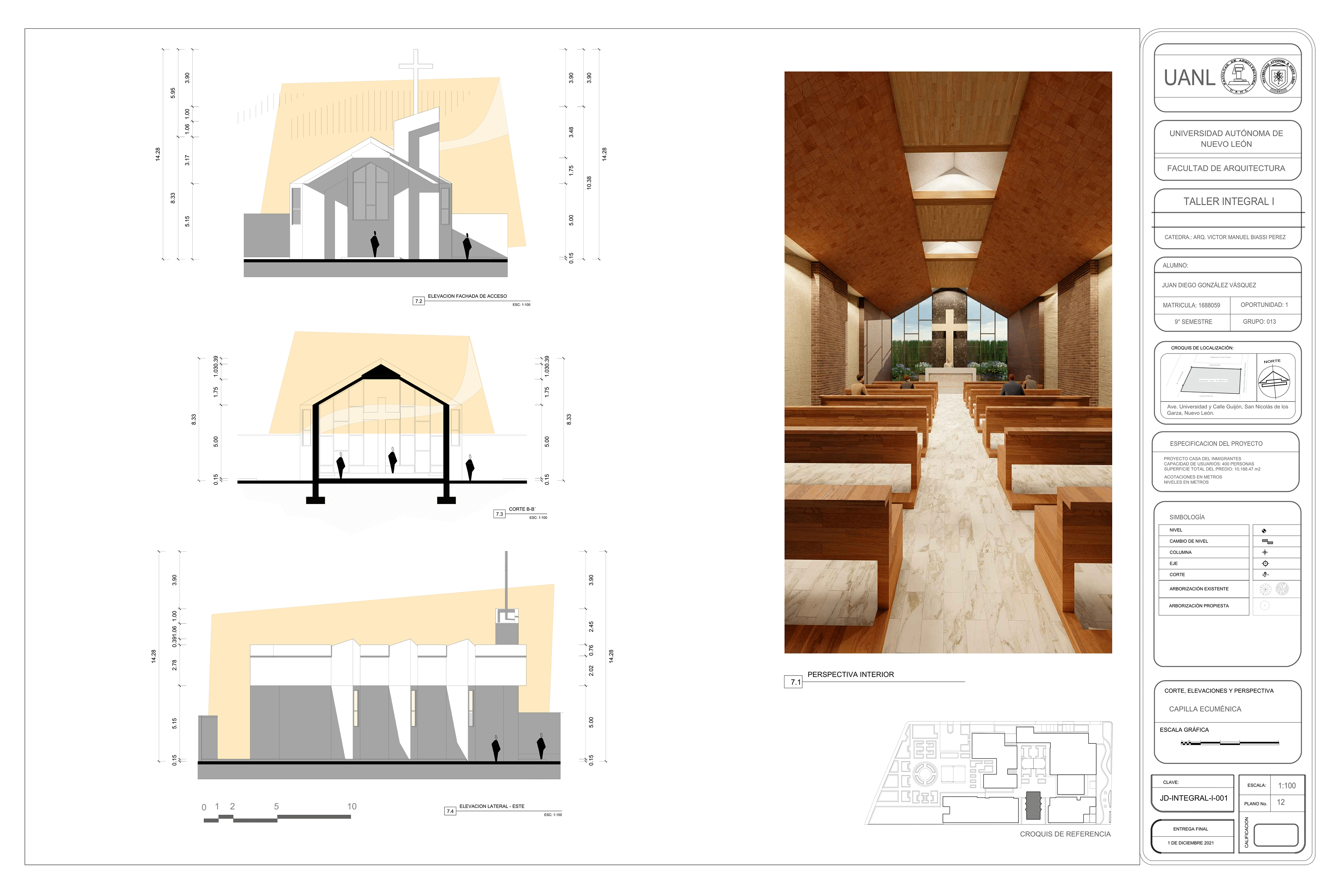Viewport: 1344px width, 896px height.
Task: Open the Croquis de Referencia site plan
Action: pyautogui.click(x=989, y=772)
